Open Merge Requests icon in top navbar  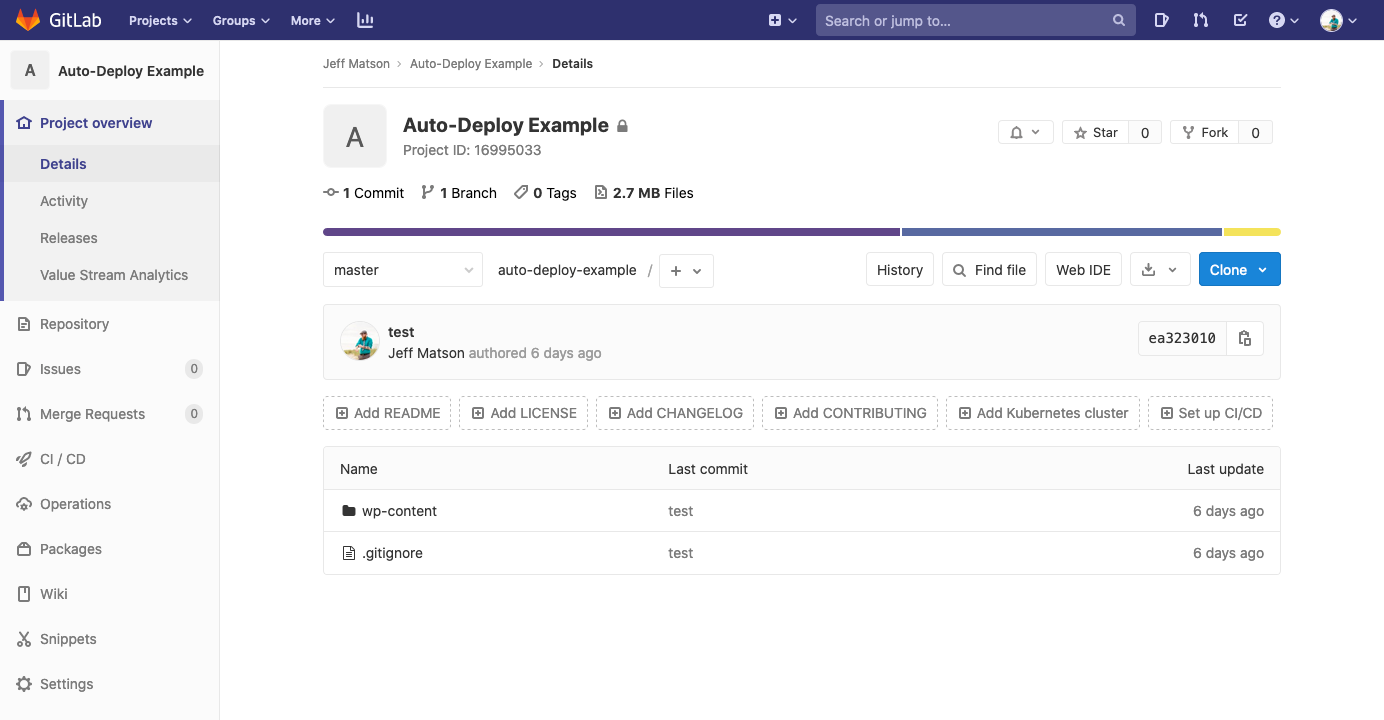tap(1201, 20)
